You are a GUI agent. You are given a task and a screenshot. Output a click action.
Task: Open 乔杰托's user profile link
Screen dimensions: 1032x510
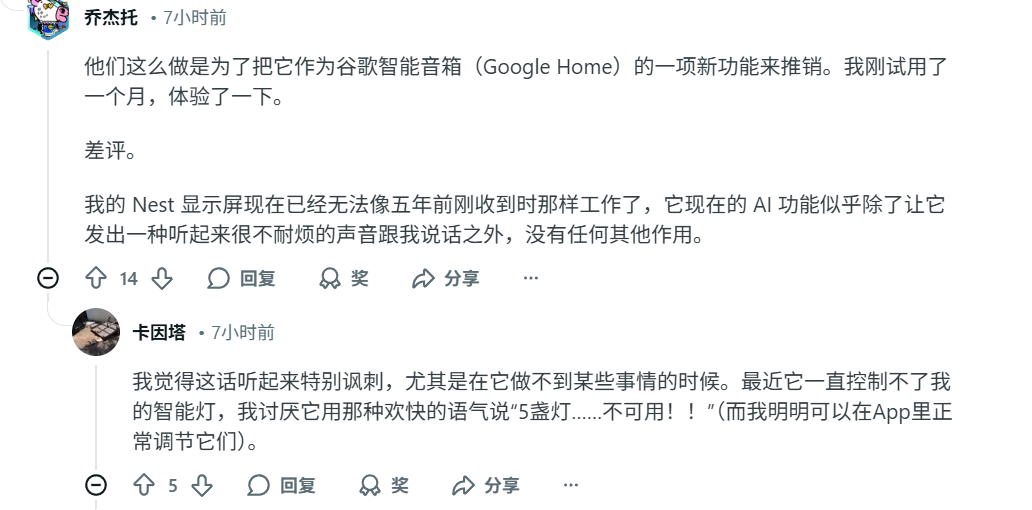pyautogui.click(x=111, y=17)
